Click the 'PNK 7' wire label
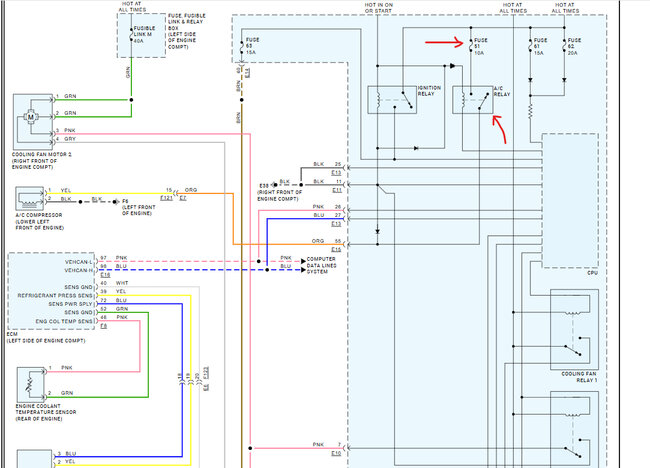 [327, 444]
